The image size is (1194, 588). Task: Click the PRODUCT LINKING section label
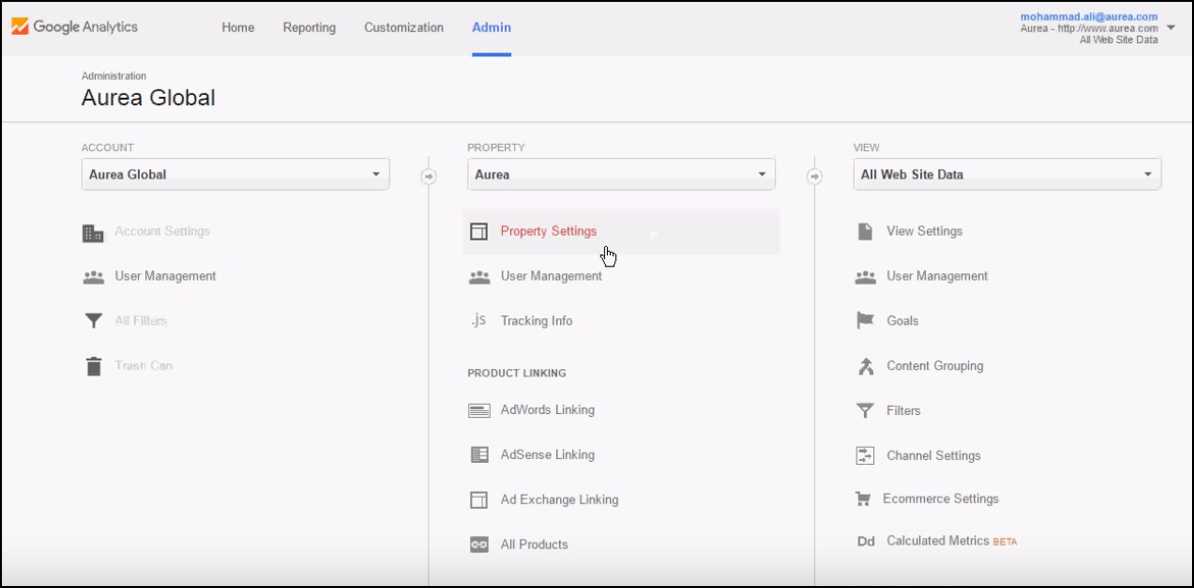(x=517, y=373)
